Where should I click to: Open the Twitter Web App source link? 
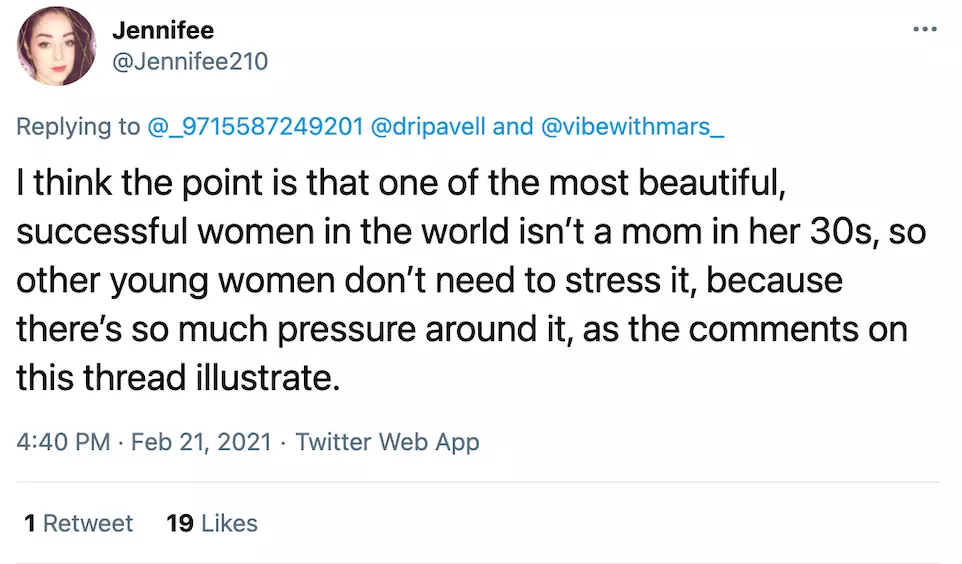tap(388, 442)
